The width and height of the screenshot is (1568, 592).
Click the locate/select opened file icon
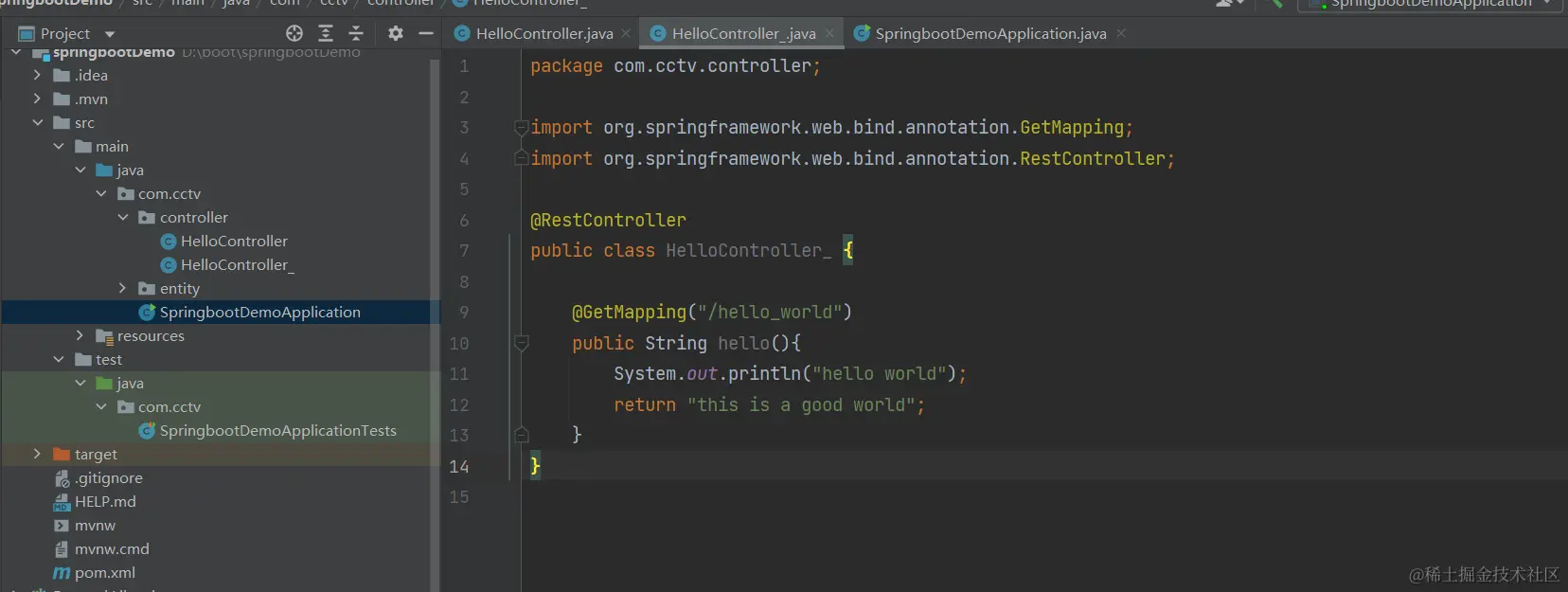[x=294, y=33]
